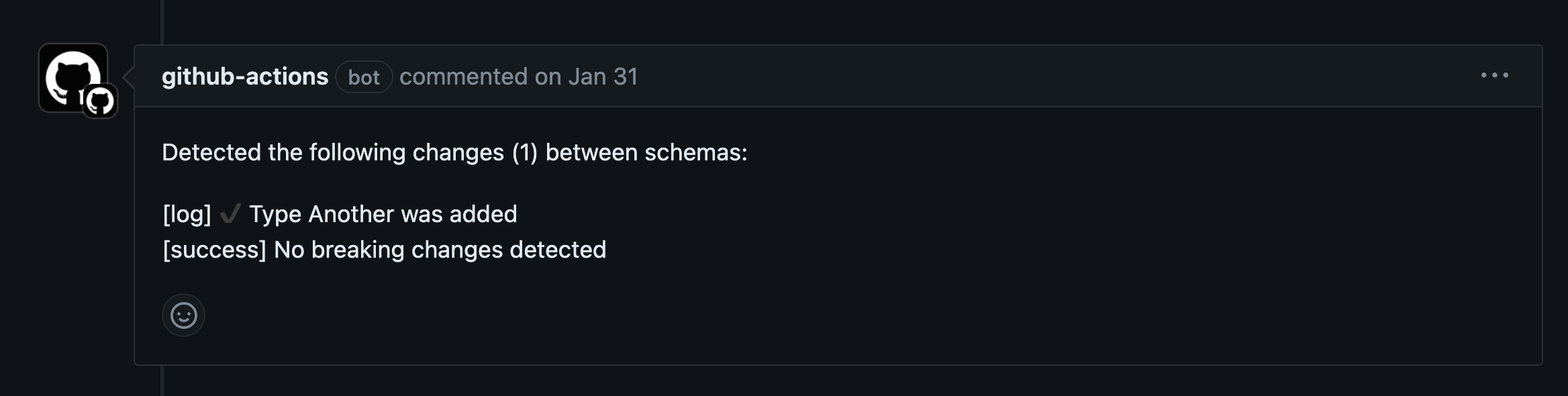Click the word 'schemas:' in comment
The width and height of the screenshot is (1568, 396).
click(x=696, y=152)
